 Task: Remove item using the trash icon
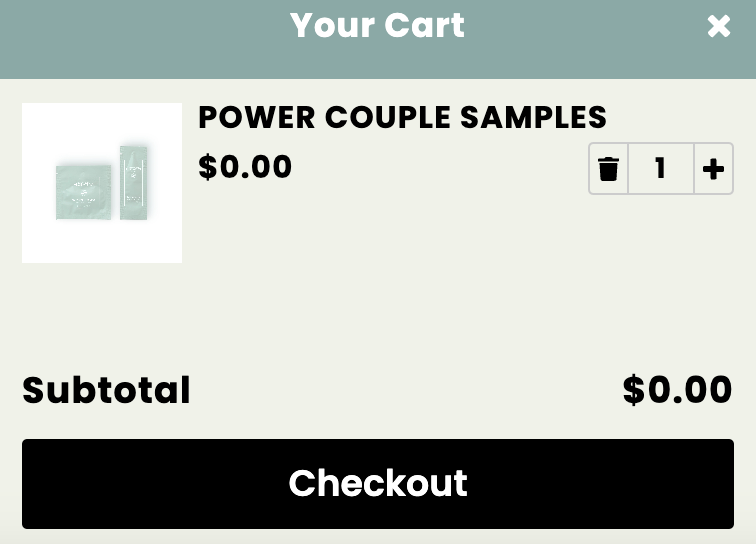click(608, 169)
